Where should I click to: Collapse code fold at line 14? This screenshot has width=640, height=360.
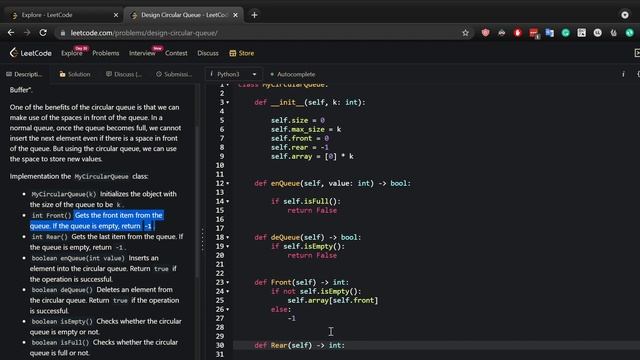click(228, 201)
